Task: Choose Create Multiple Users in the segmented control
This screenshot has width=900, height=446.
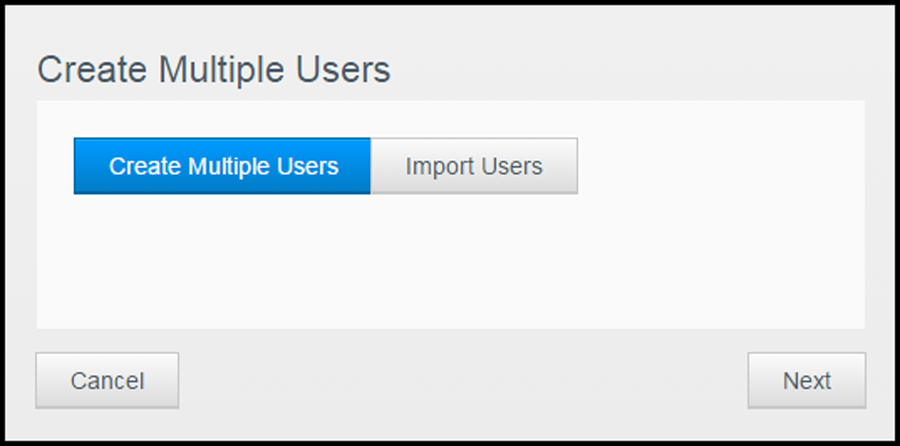Action: coord(222,166)
